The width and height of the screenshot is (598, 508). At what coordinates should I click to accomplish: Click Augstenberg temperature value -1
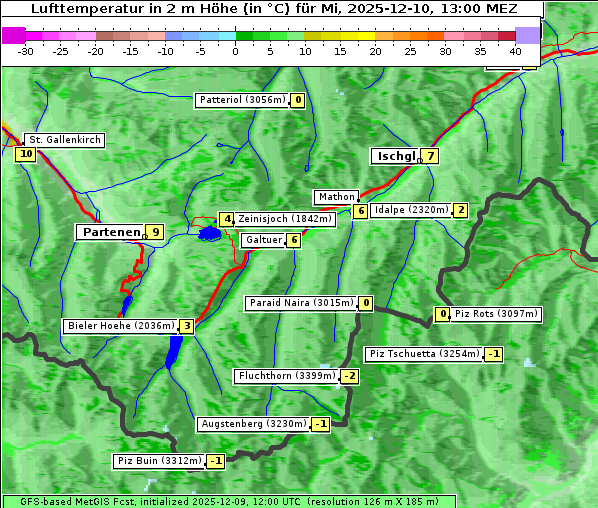321,424
